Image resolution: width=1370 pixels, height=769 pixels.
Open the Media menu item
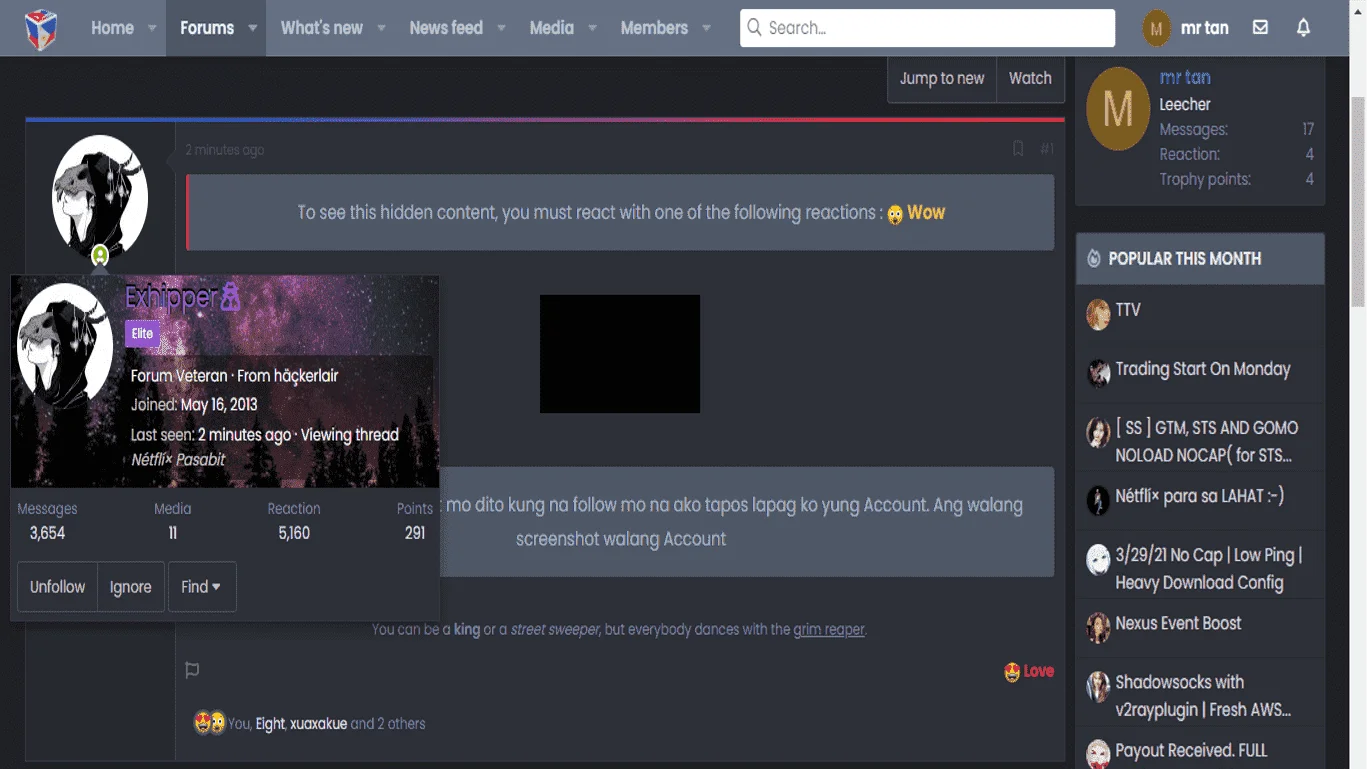point(552,28)
